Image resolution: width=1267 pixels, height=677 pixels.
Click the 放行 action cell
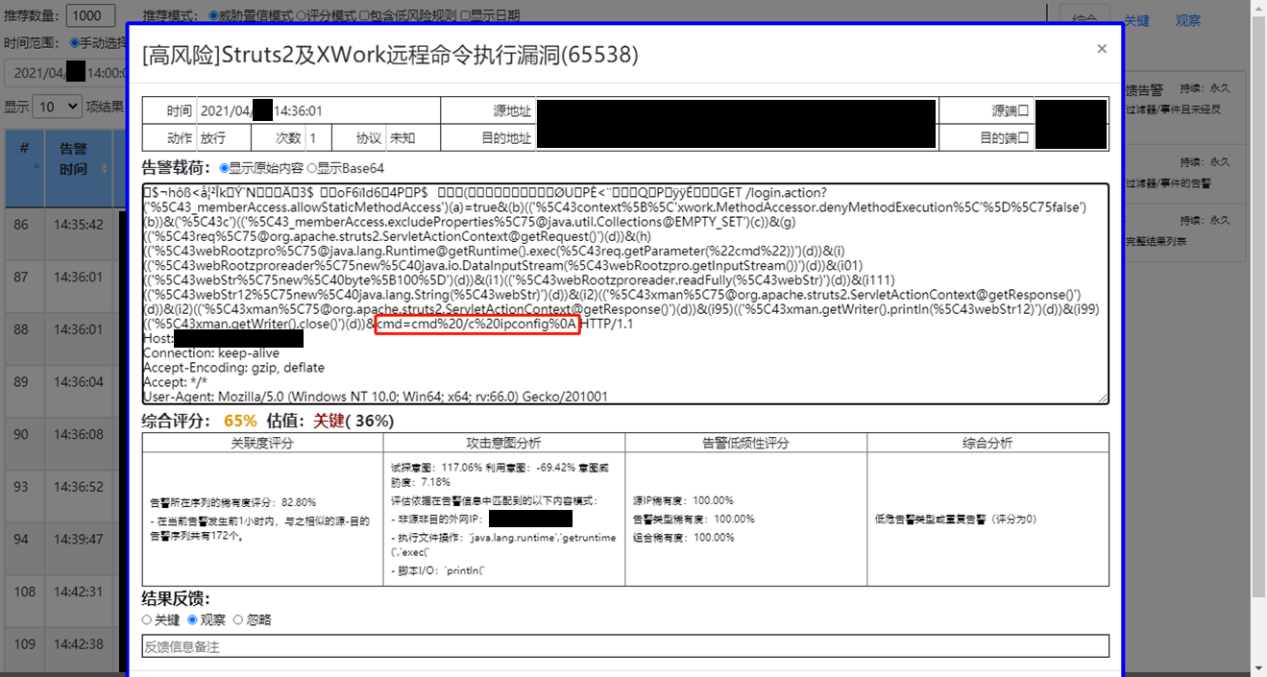[x=222, y=138]
